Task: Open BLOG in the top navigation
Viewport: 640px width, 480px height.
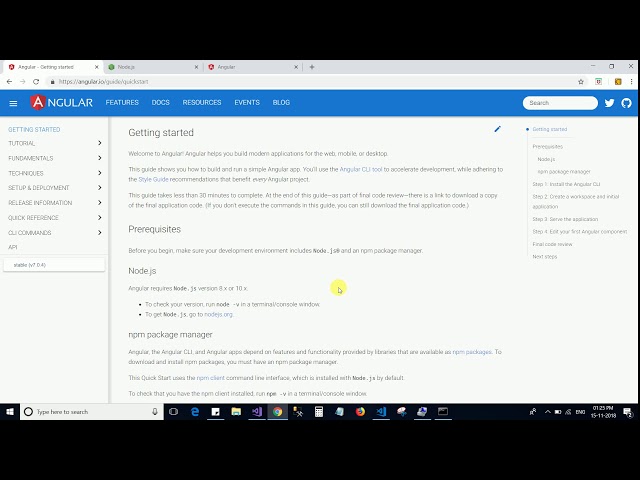Action: [x=281, y=102]
